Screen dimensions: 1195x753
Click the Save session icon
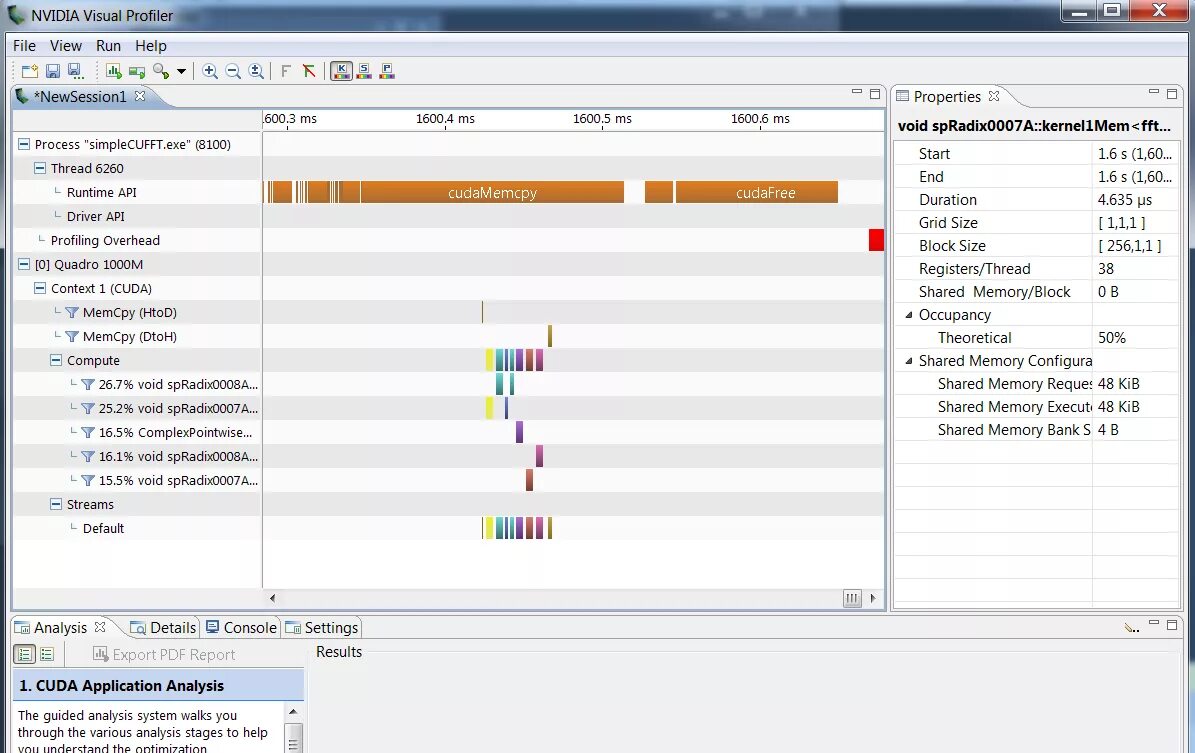click(x=53, y=71)
